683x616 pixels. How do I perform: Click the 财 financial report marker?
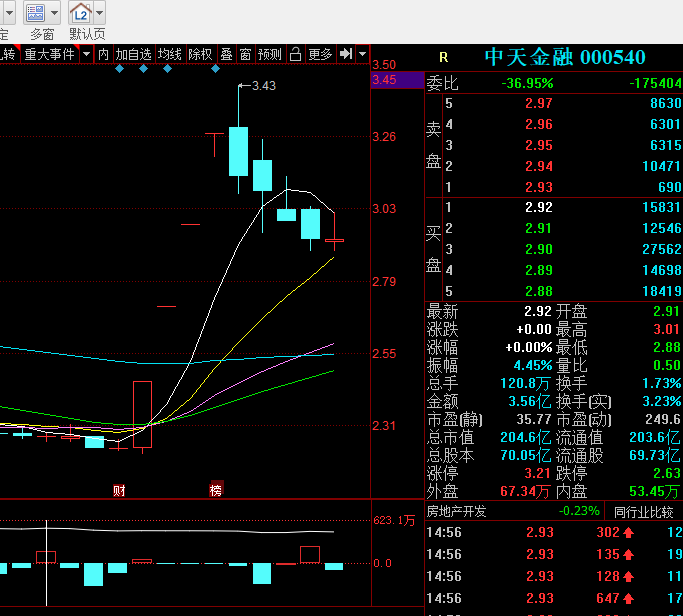[119, 491]
